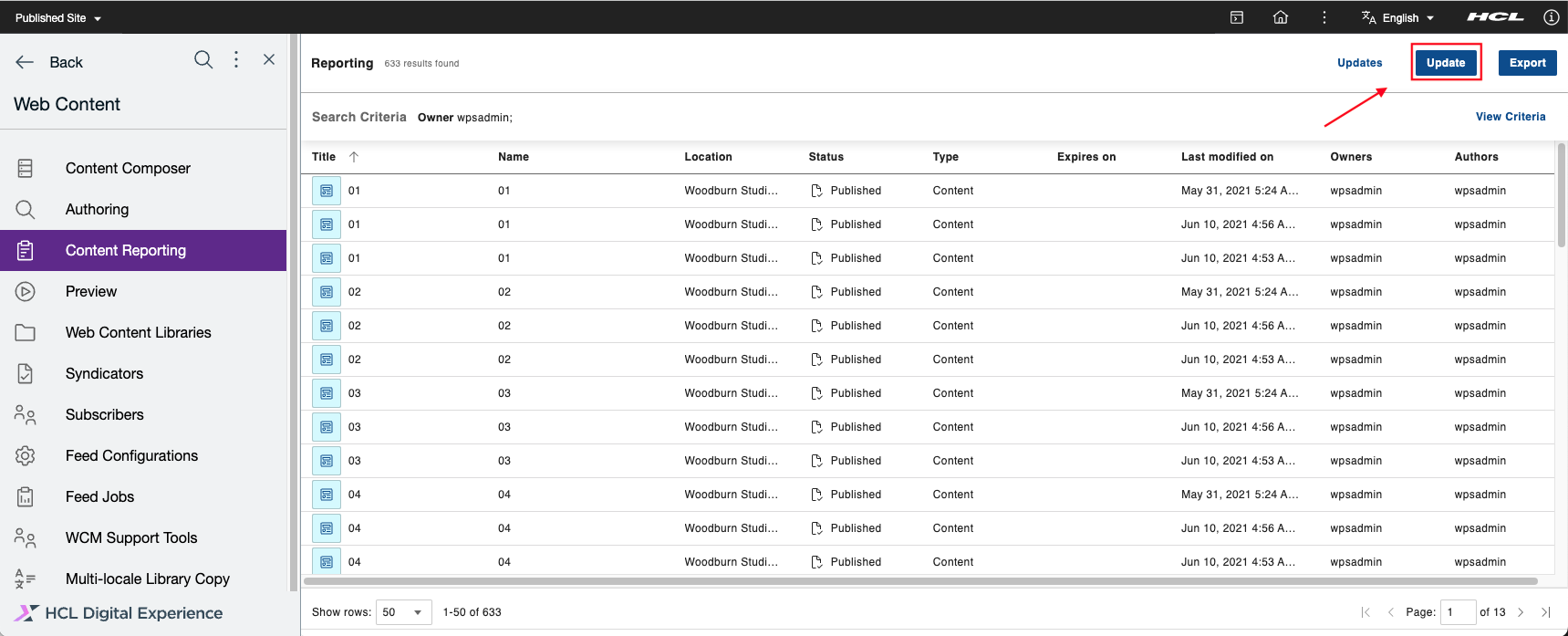1568x636 pixels.
Task: Go to the next page of results
Action: pyautogui.click(x=1521, y=612)
